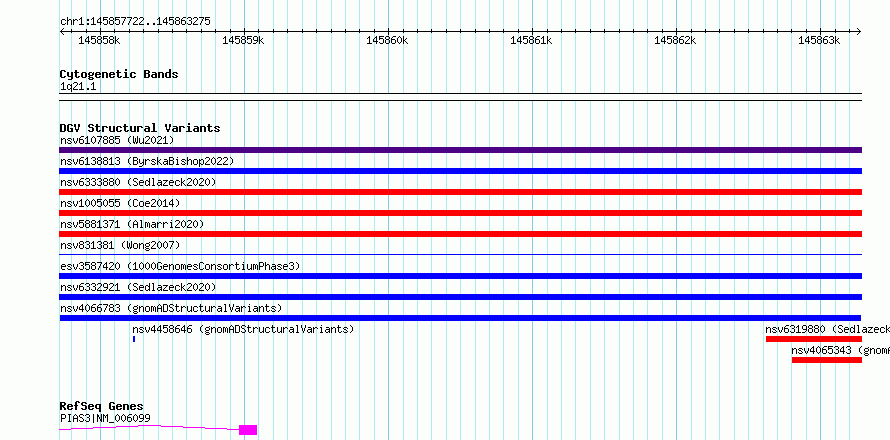
Task: Click the DGV Structural Variants track title
Action: point(140,128)
